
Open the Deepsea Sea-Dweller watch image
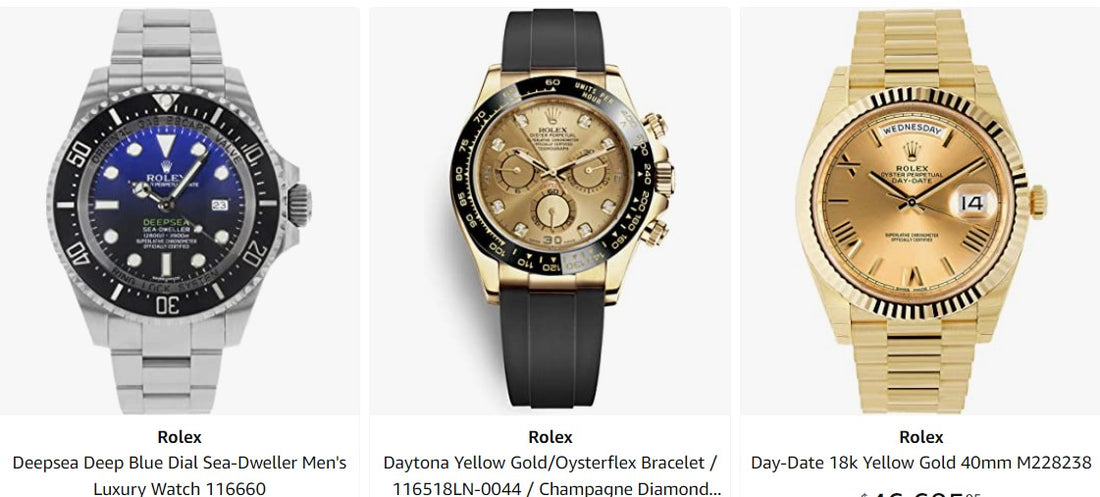click(x=180, y=211)
